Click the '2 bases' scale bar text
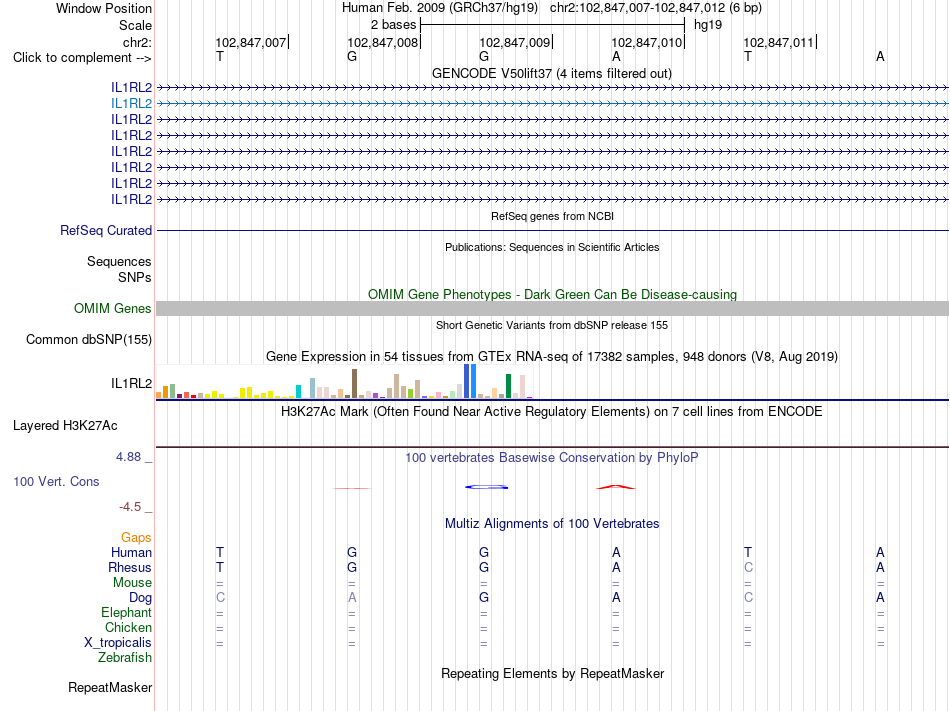 [394, 25]
